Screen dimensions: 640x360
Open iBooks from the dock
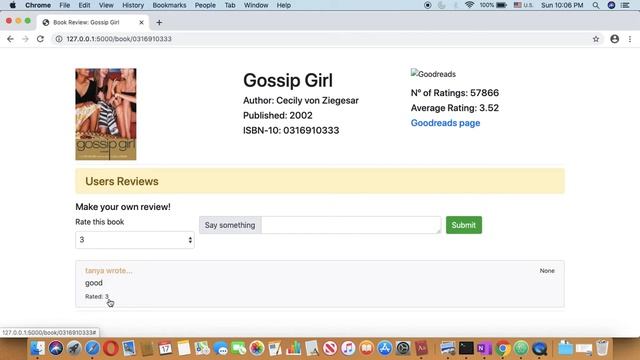pos(367,348)
